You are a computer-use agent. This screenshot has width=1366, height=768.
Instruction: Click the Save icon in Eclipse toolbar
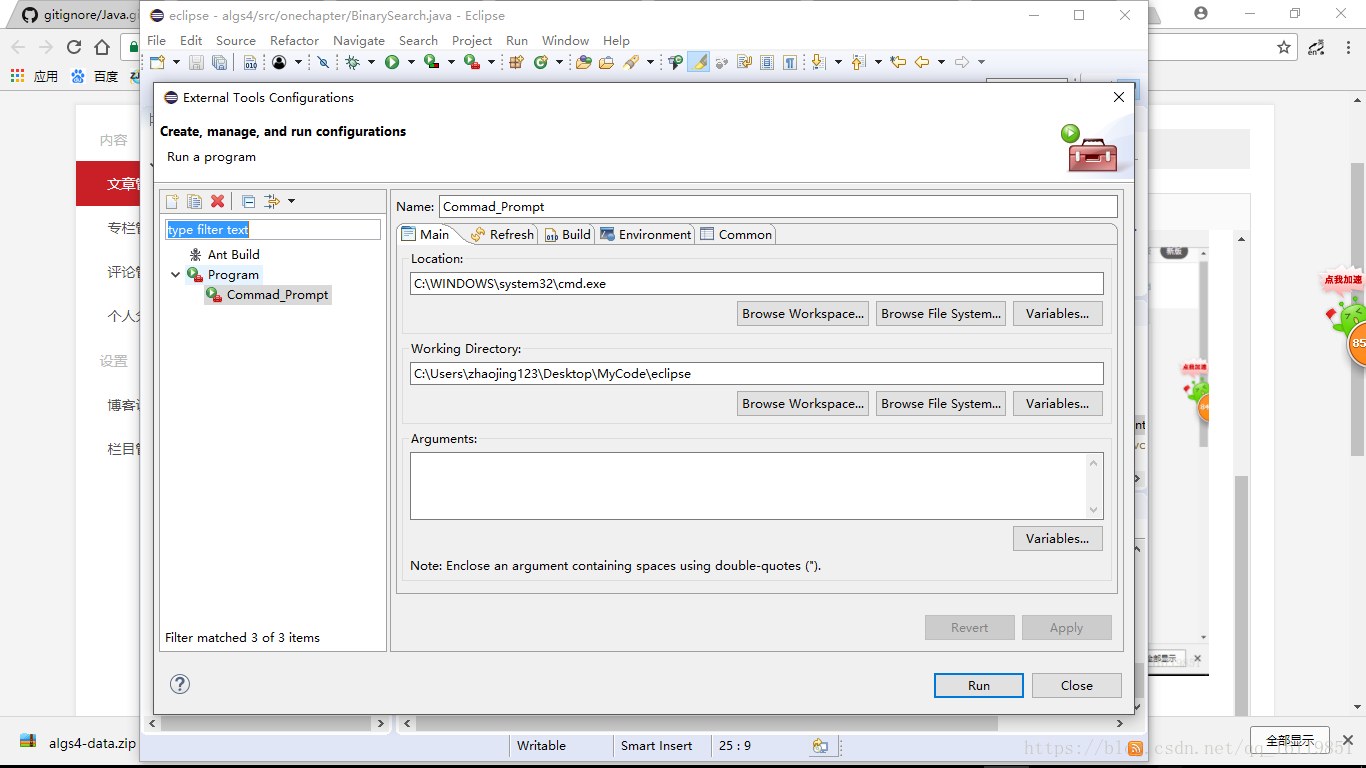[x=196, y=62]
